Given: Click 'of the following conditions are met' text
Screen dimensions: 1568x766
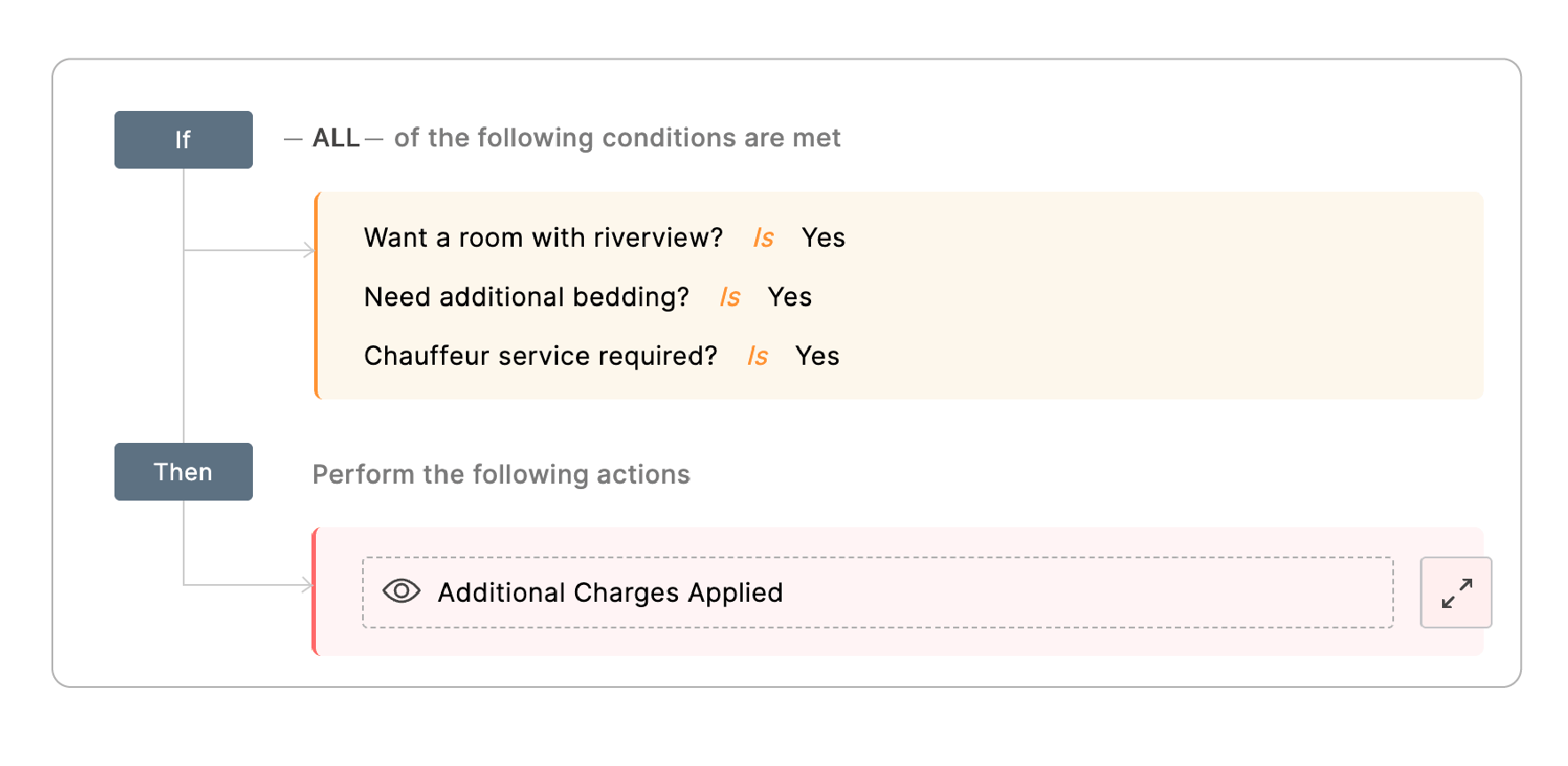Looking at the screenshot, I should [618, 138].
